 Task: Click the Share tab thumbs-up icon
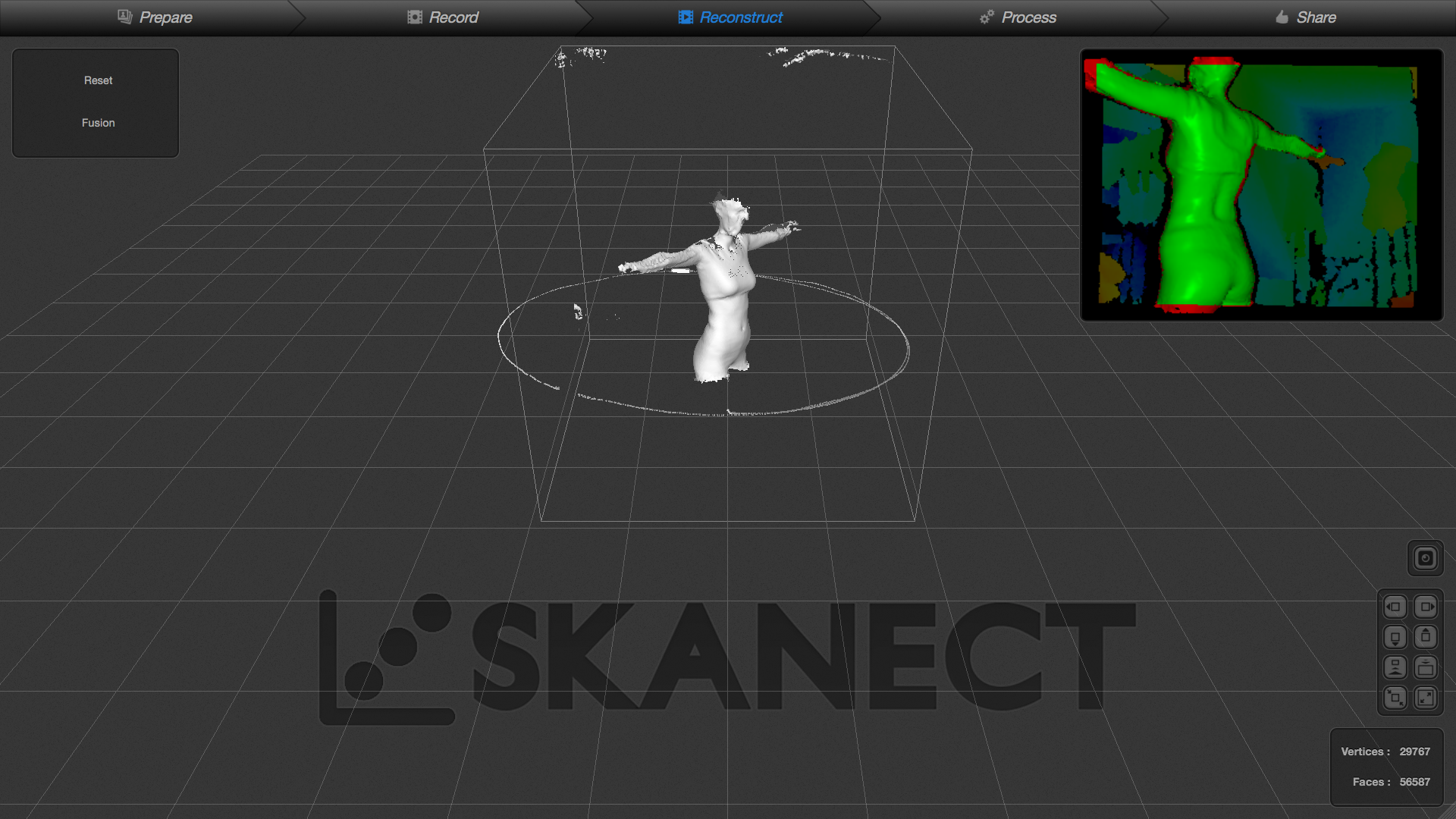pos(1282,17)
